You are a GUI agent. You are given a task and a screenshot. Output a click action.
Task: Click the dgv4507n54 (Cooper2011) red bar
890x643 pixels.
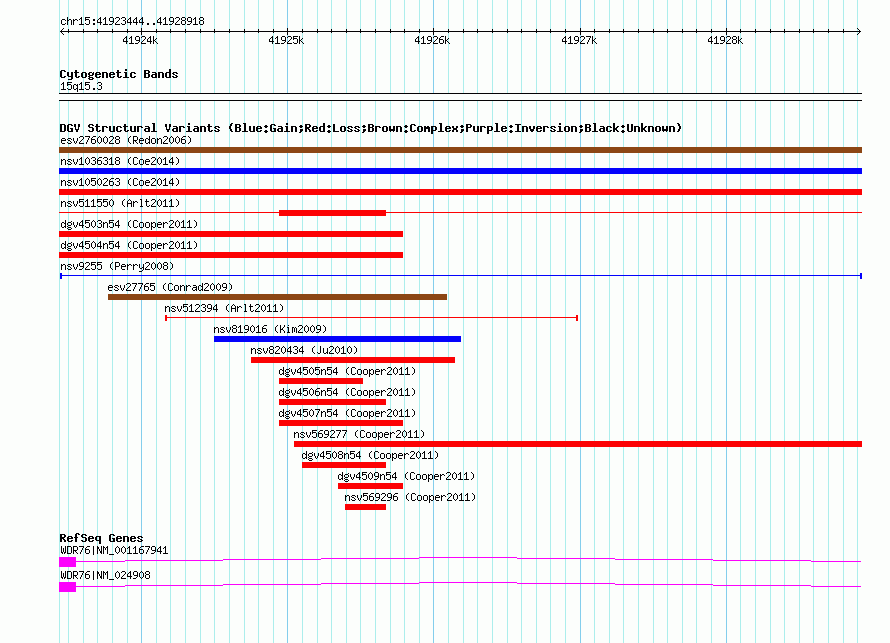point(341,423)
